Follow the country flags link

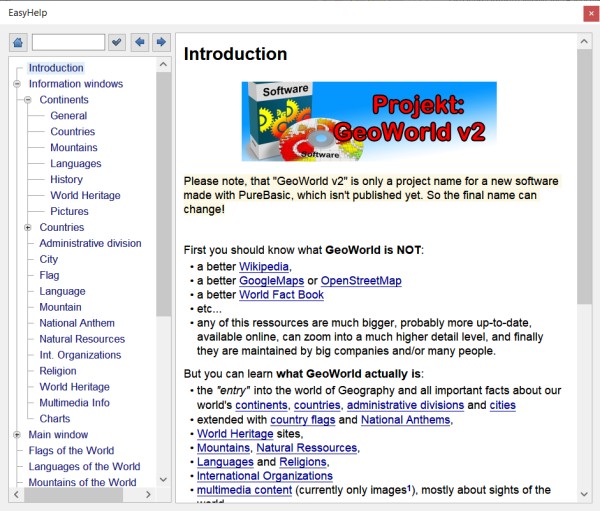click(303, 420)
